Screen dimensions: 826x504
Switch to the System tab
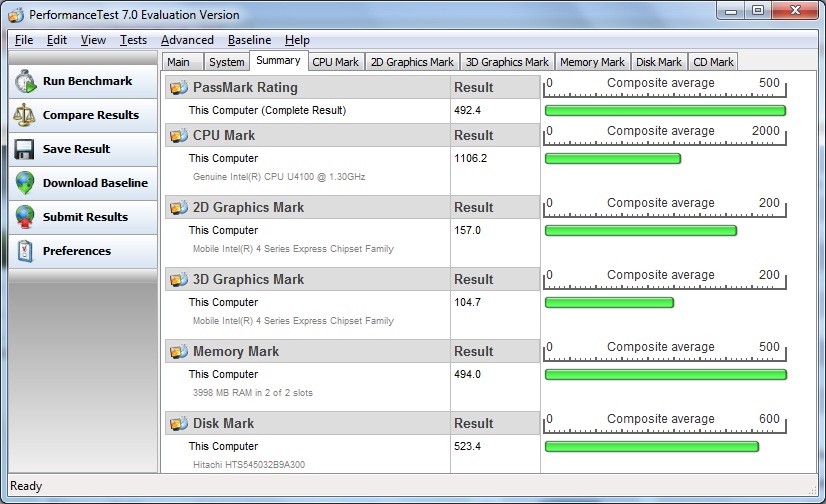coord(227,62)
